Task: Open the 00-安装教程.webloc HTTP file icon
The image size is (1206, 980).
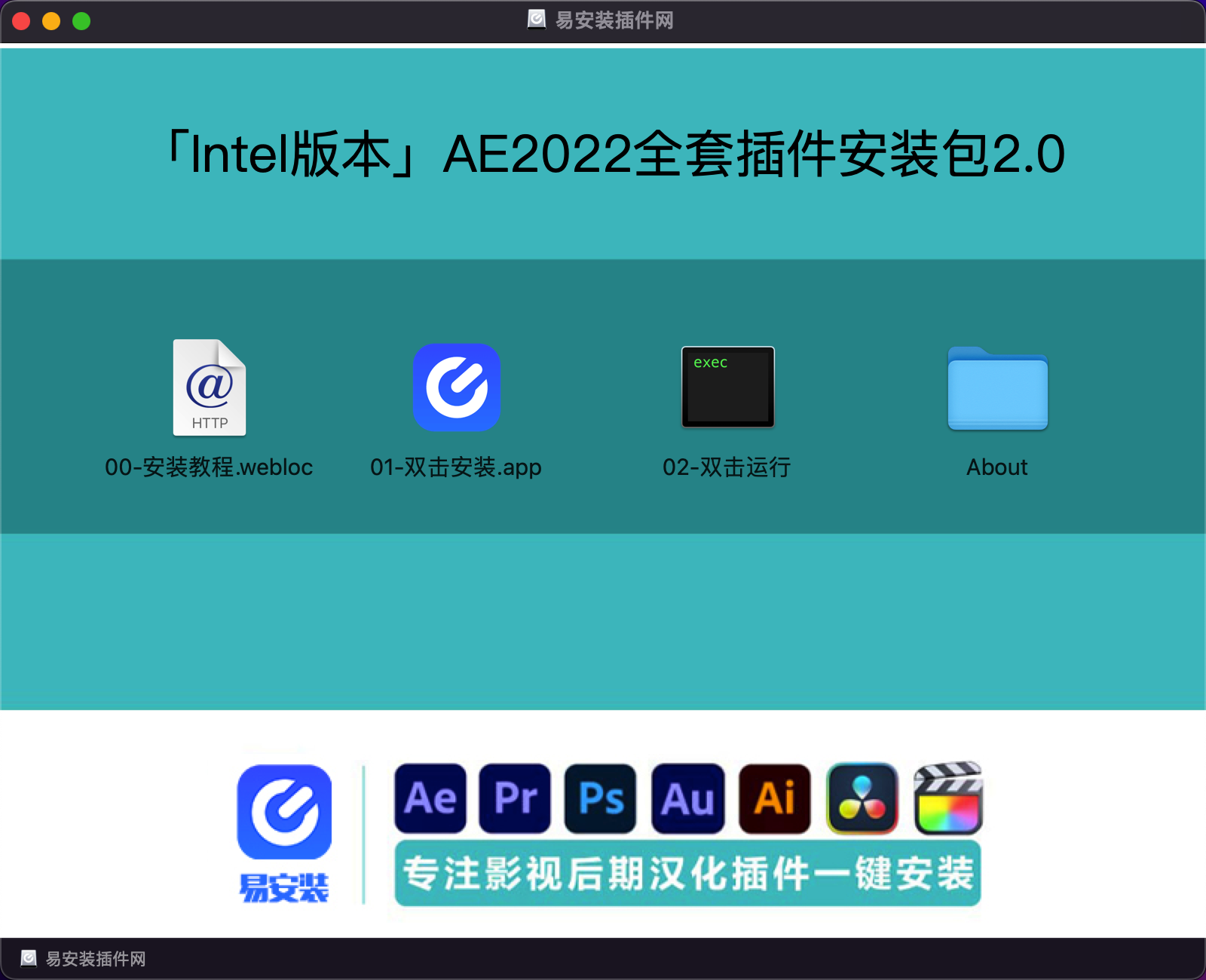Action: point(210,387)
